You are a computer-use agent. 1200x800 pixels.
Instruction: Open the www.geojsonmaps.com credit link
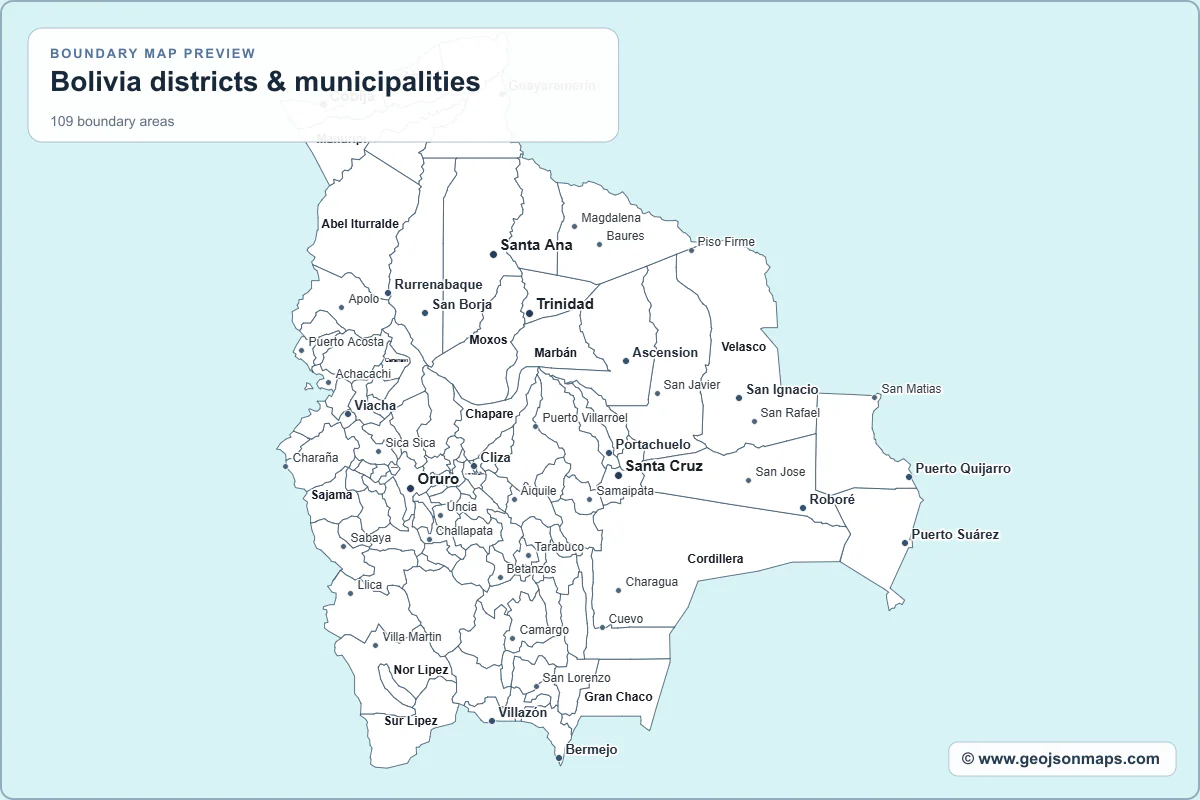coord(1060,759)
